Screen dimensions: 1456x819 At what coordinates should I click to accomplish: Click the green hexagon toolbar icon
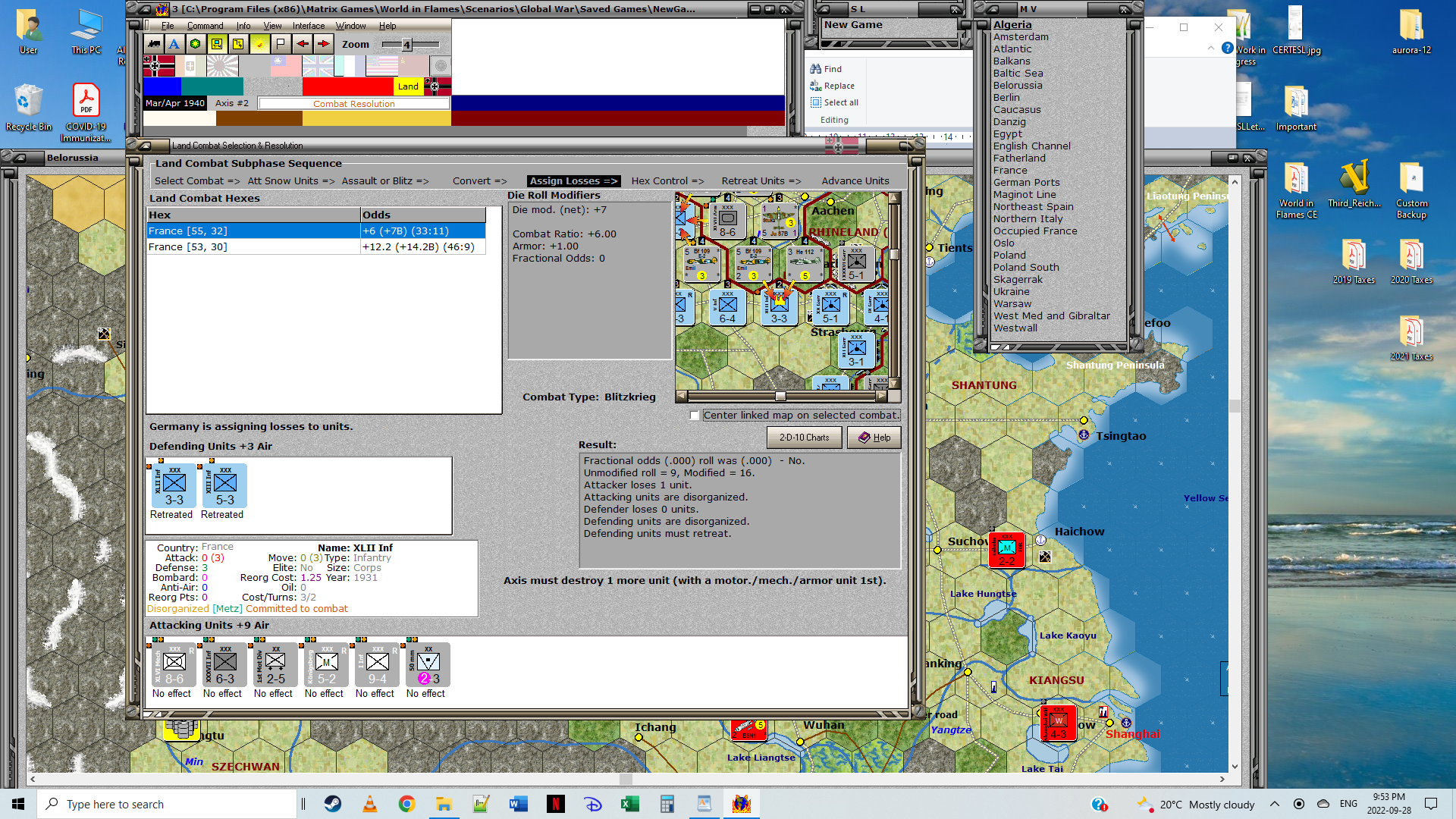(x=196, y=44)
